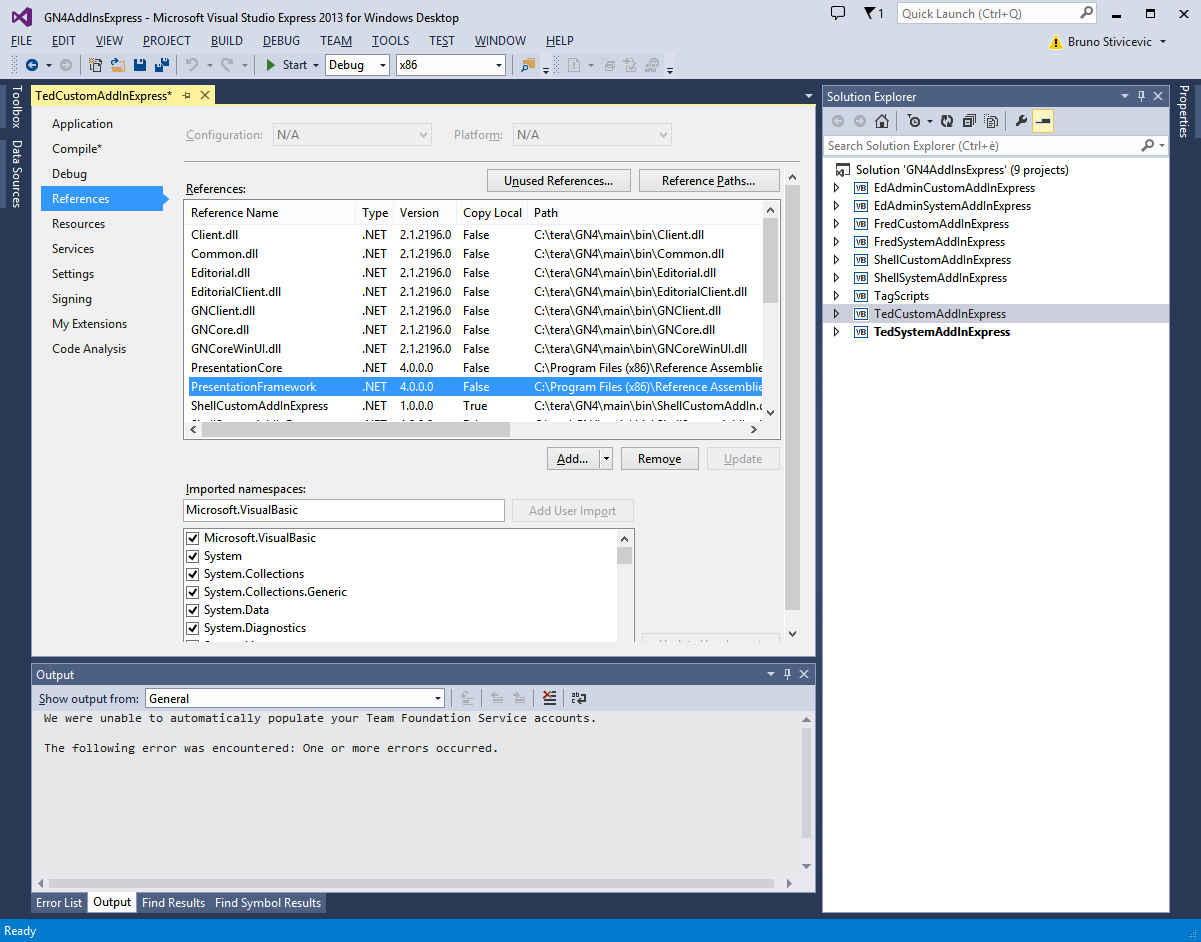This screenshot has height=942, width=1201.
Task: Expand the FredCustomAddInExpress project node
Action: point(837,224)
